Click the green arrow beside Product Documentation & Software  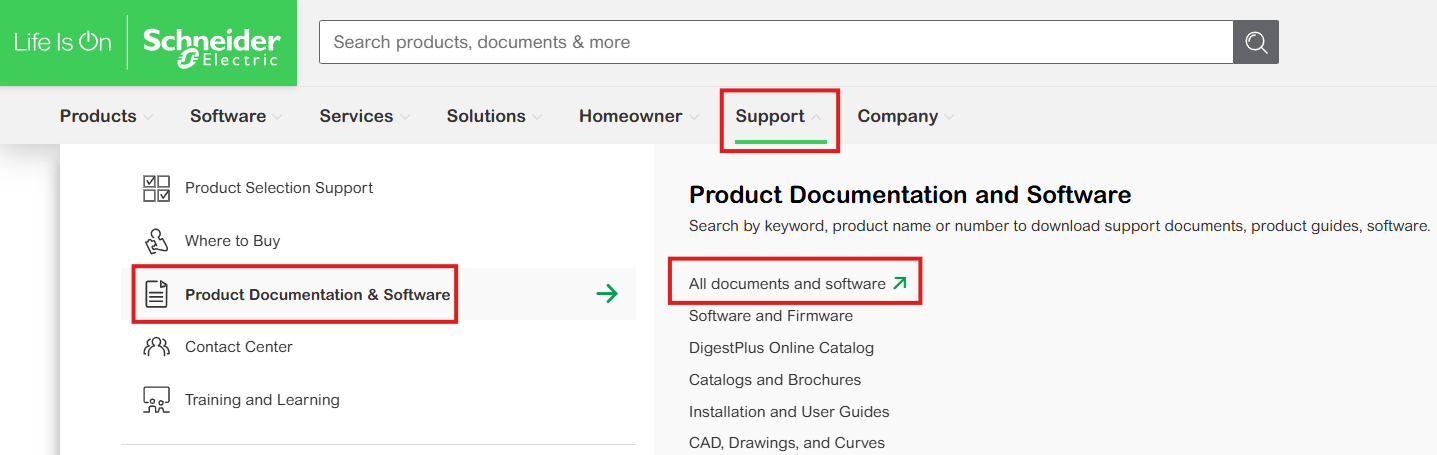click(x=607, y=294)
